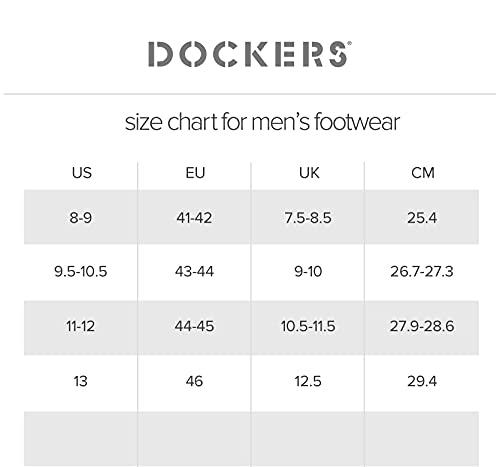Select the UK column header
The width and height of the screenshot is (500, 467).
tap(309, 173)
